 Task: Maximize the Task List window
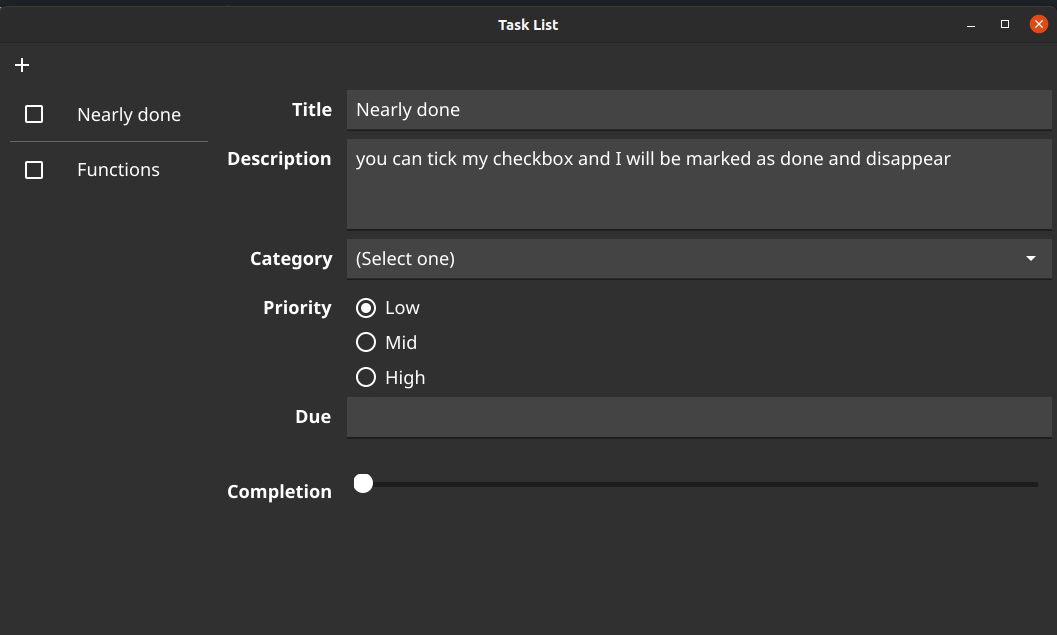(x=1004, y=24)
